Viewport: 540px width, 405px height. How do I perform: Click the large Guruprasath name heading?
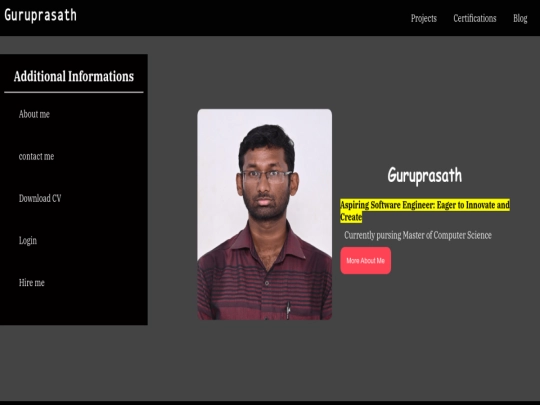(424, 175)
